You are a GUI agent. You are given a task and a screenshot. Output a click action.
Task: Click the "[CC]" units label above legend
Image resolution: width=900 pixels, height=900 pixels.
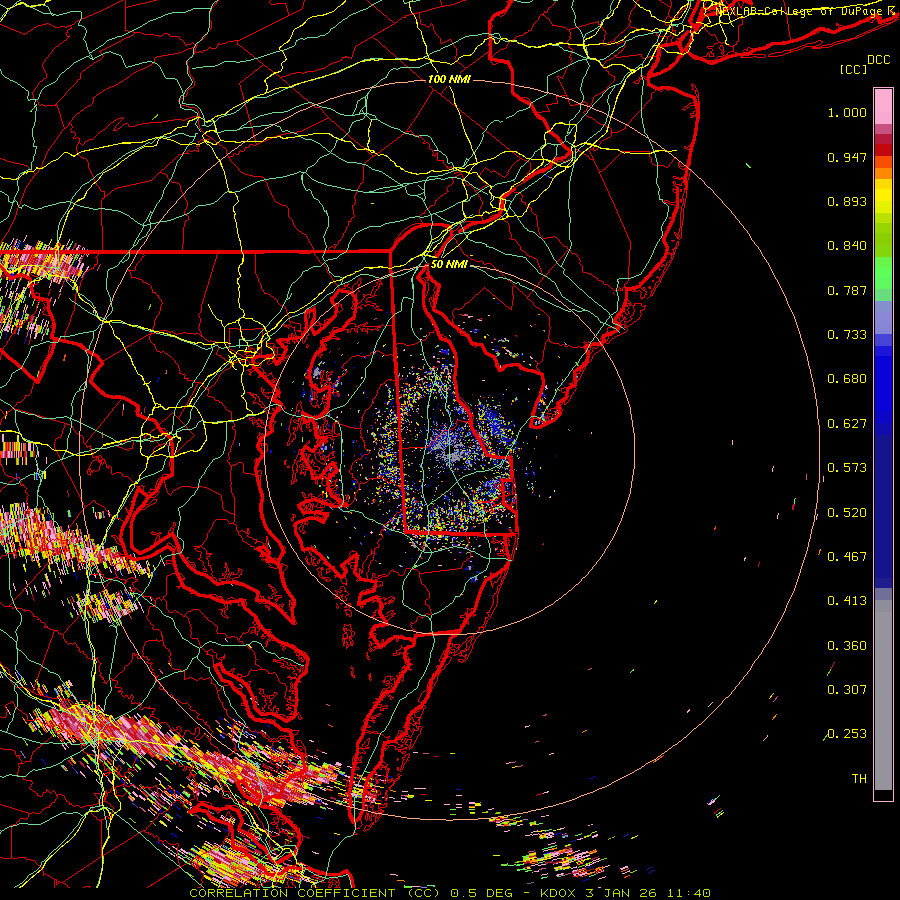click(x=854, y=69)
